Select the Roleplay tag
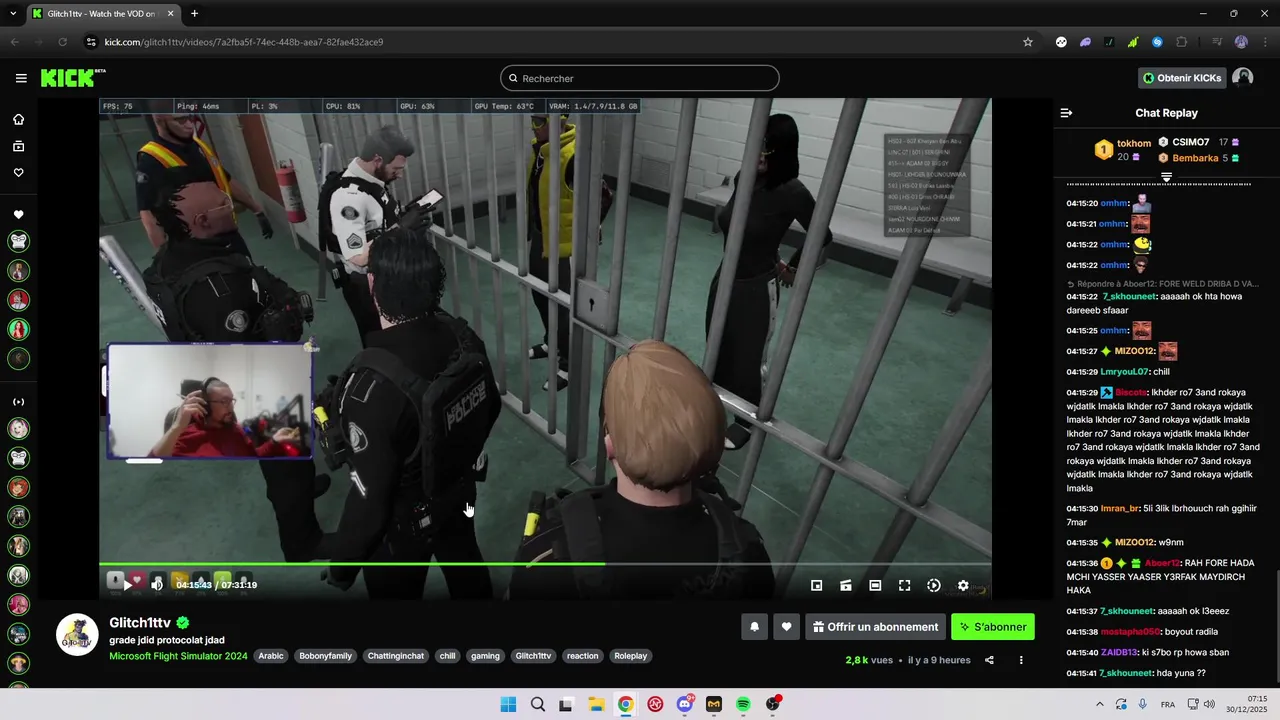 [x=631, y=656]
